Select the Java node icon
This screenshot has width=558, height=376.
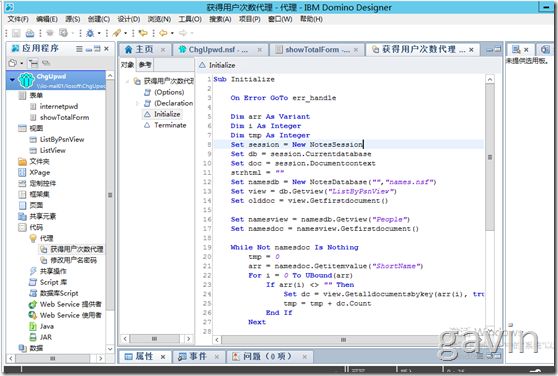pos(33,326)
